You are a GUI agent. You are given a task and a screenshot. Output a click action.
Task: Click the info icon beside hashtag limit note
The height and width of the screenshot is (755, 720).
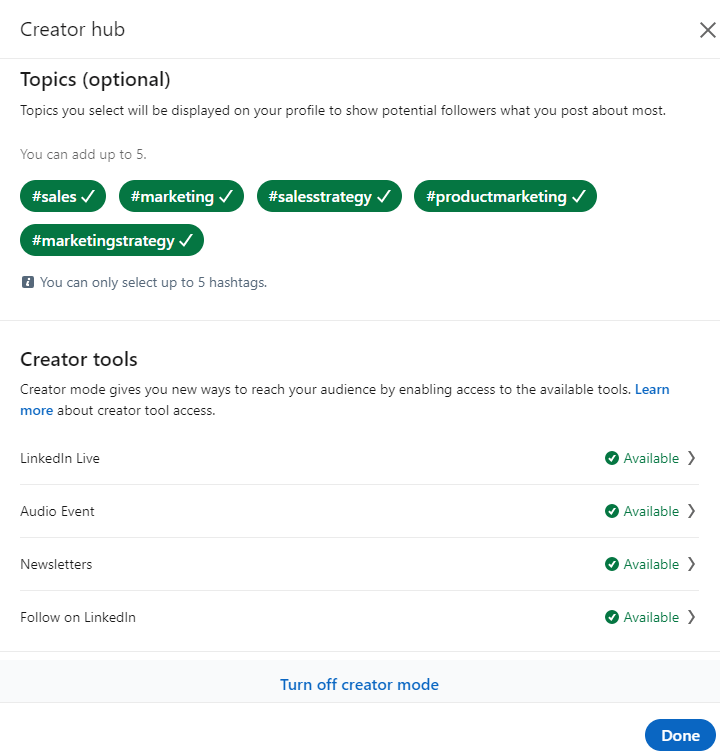point(27,283)
